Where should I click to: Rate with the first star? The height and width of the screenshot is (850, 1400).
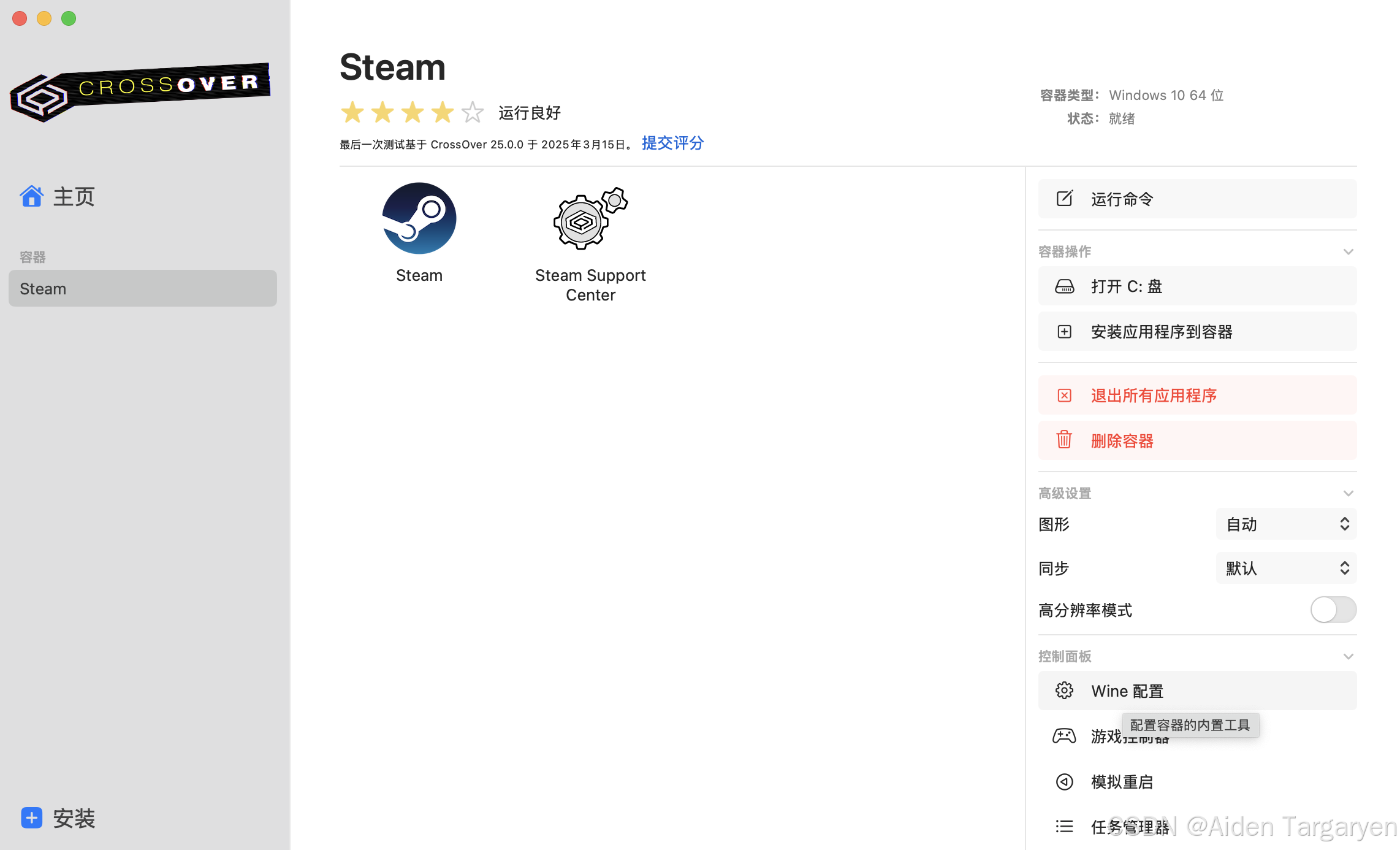click(352, 112)
